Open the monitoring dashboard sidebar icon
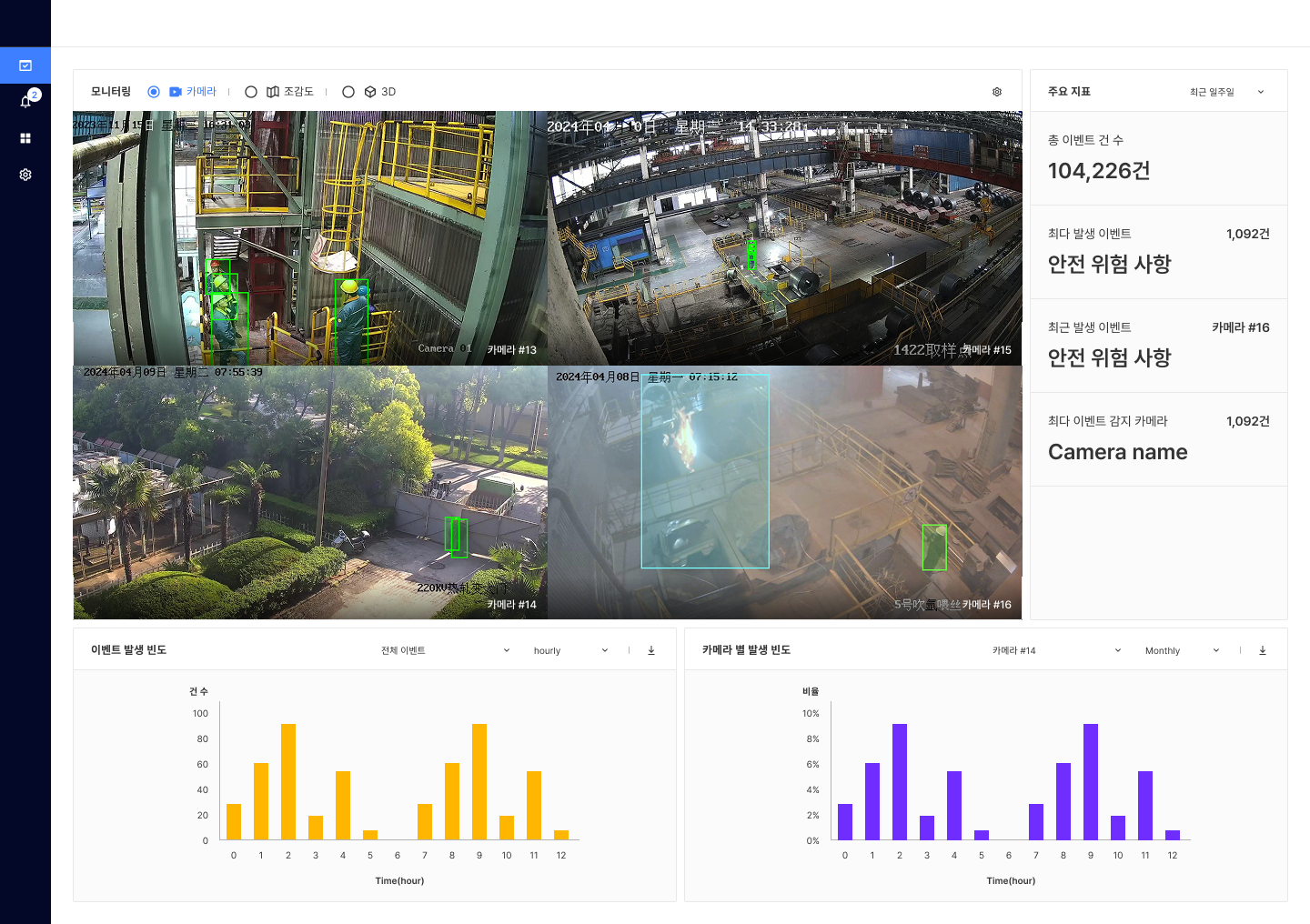Image resolution: width=1310 pixels, height=924 pixels. click(x=25, y=65)
